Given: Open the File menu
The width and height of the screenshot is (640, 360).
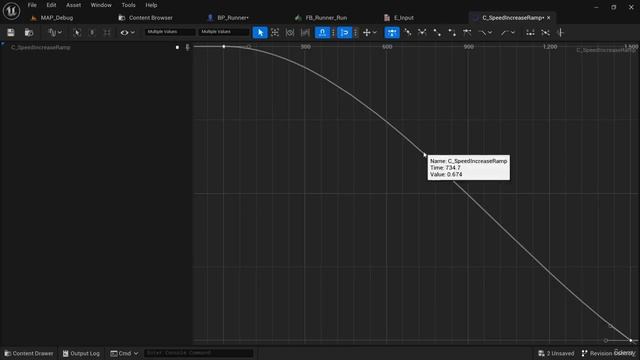Looking at the screenshot, I should pyautogui.click(x=32, y=5).
